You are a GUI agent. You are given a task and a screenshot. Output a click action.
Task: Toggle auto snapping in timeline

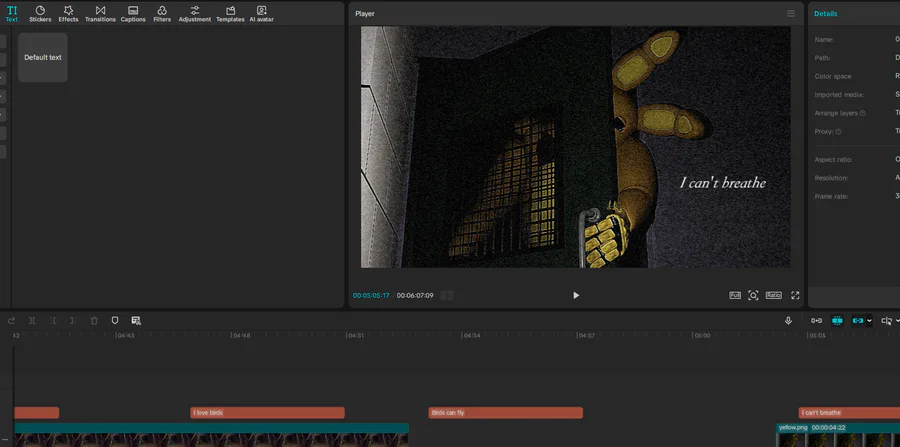[x=837, y=321]
